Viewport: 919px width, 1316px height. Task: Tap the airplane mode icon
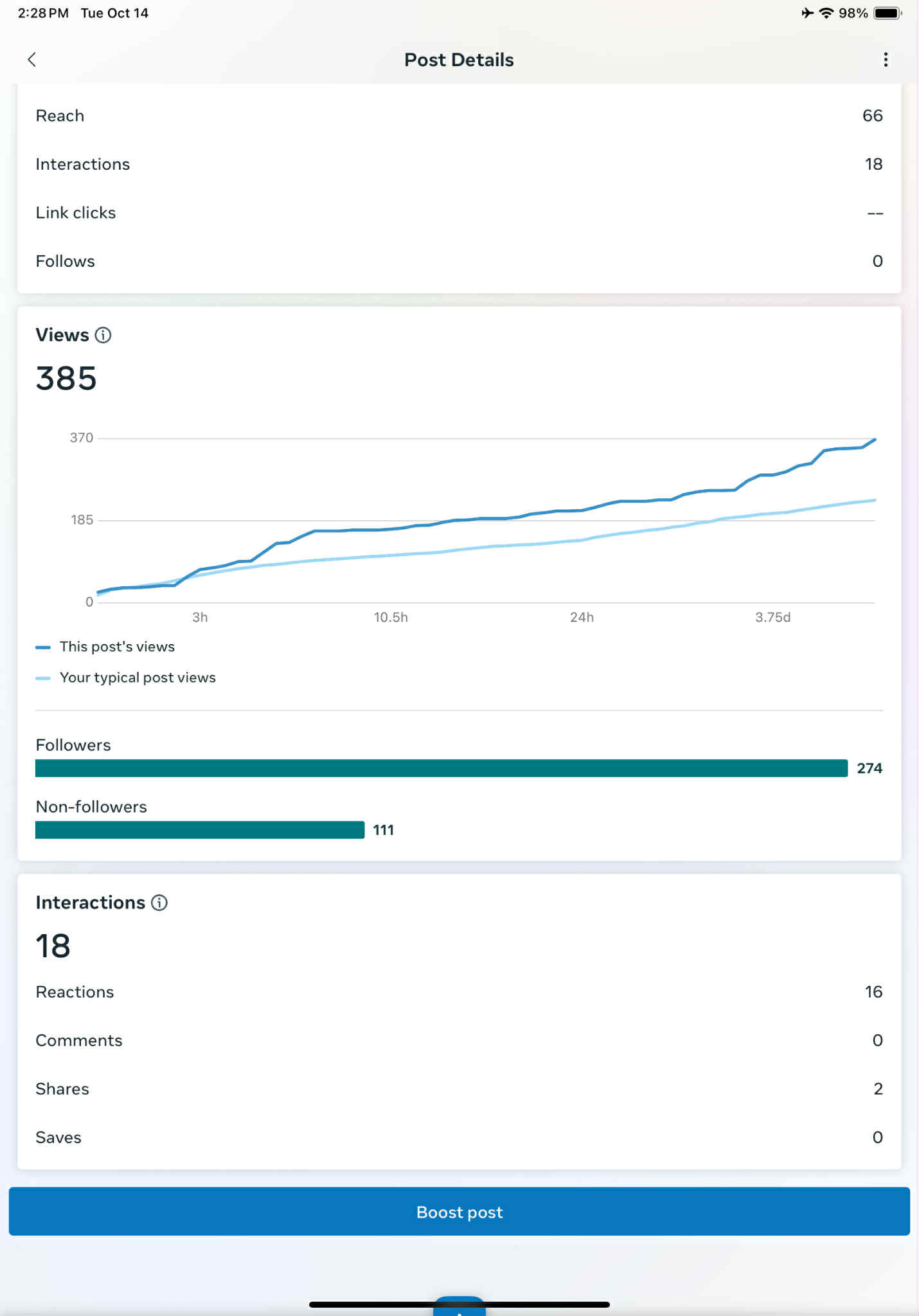click(807, 13)
